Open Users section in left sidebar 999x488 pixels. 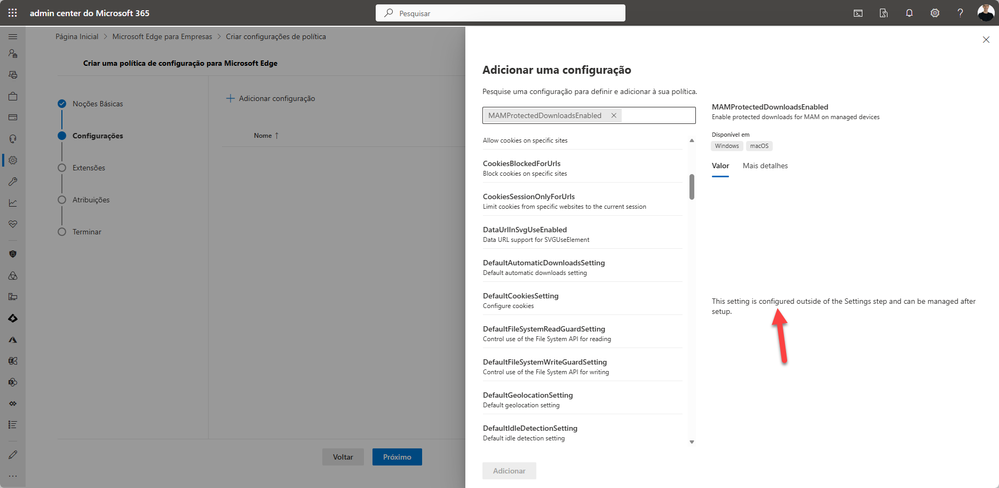13,54
